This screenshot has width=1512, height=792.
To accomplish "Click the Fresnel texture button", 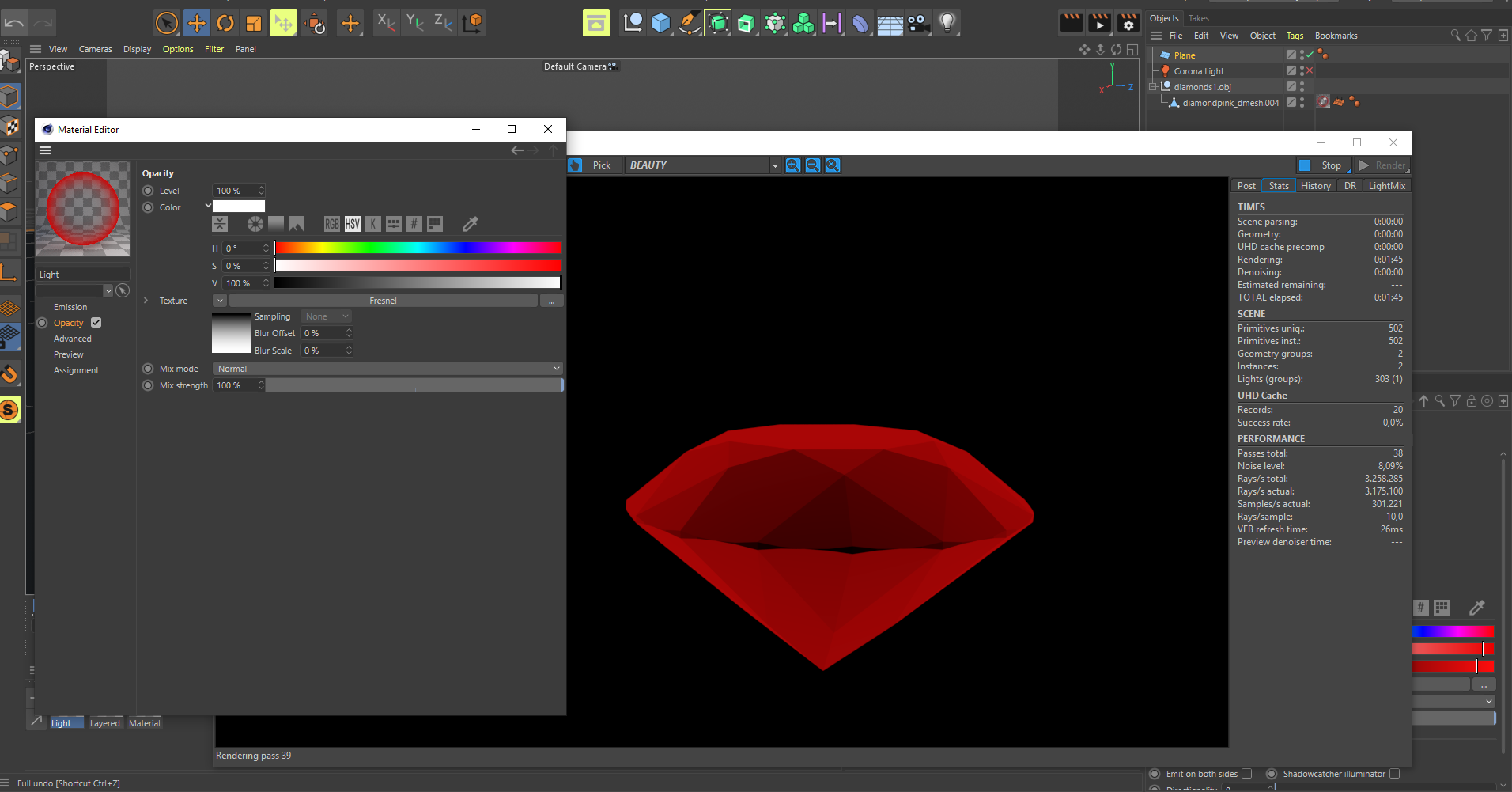I will [383, 301].
